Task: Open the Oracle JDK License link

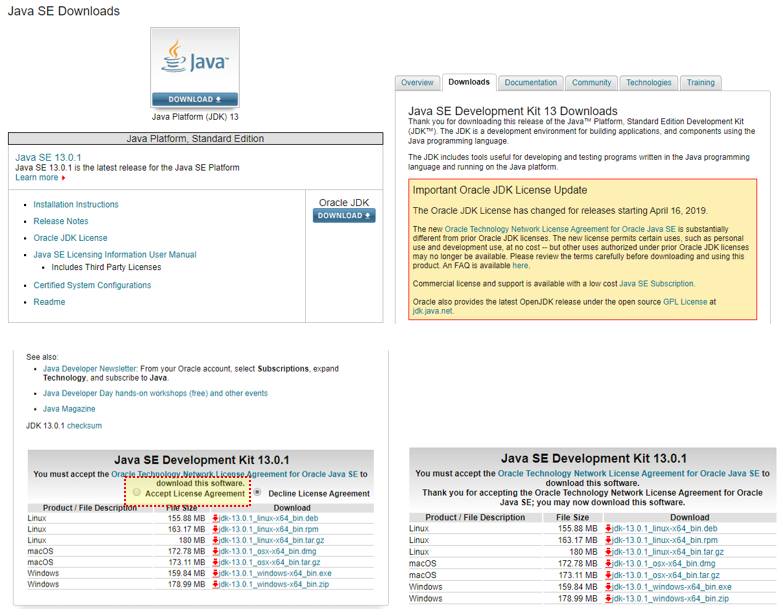Action: (70, 238)
